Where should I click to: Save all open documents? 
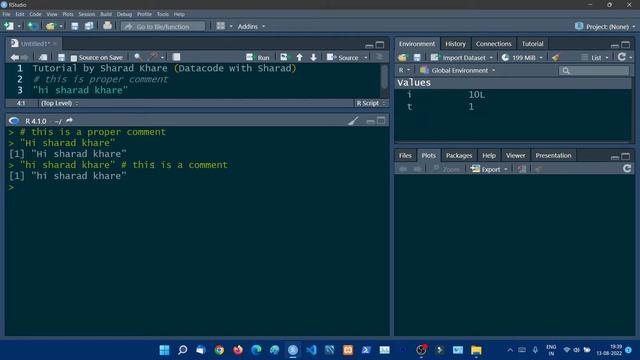click(89, 26)
